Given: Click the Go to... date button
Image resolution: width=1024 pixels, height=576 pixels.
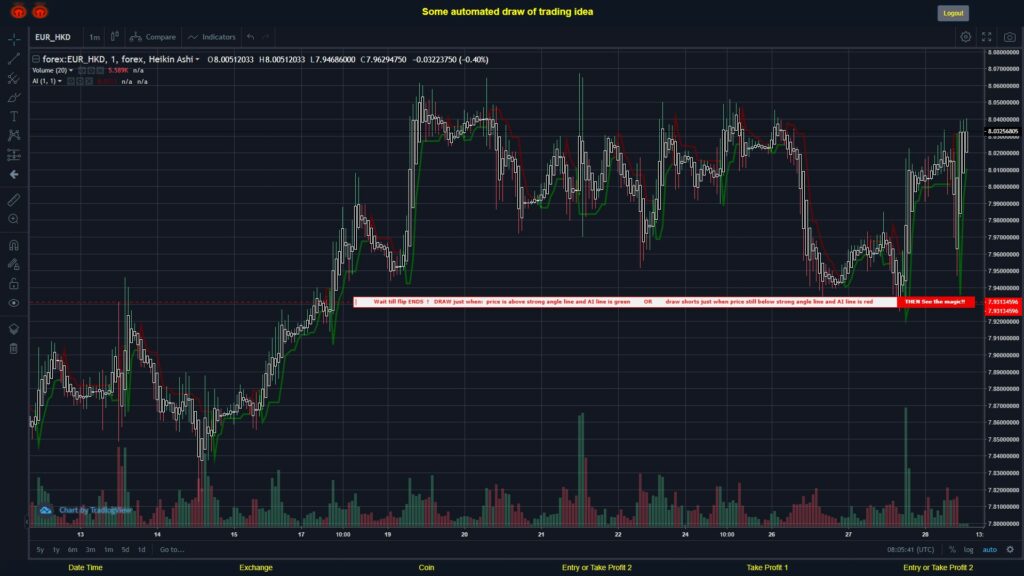Looking at the screenshot, I should coord(172,550).
